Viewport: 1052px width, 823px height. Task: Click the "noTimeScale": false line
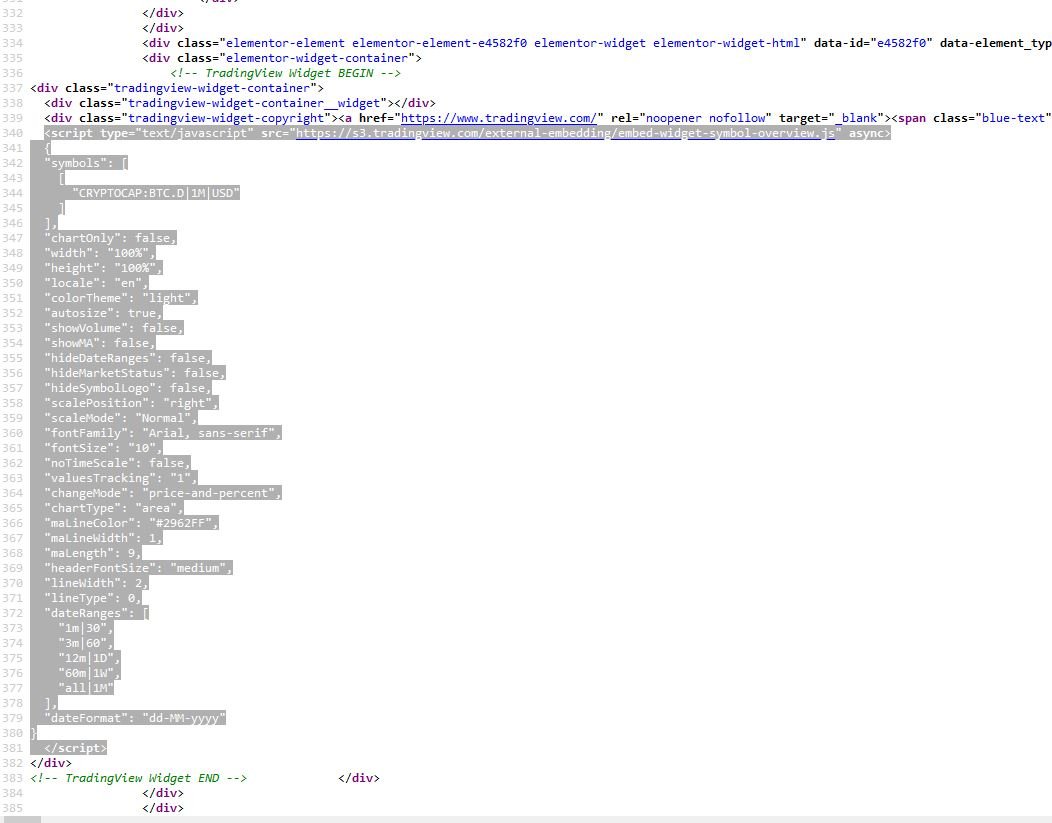117,463
